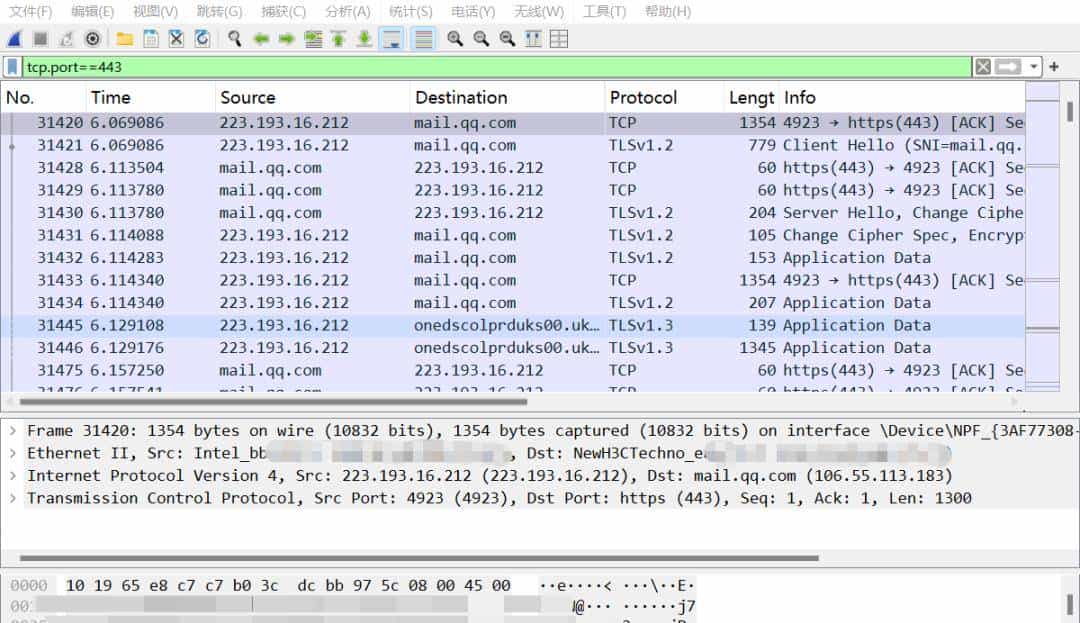
Task: Restart the current capture
Action: point(66,39)
